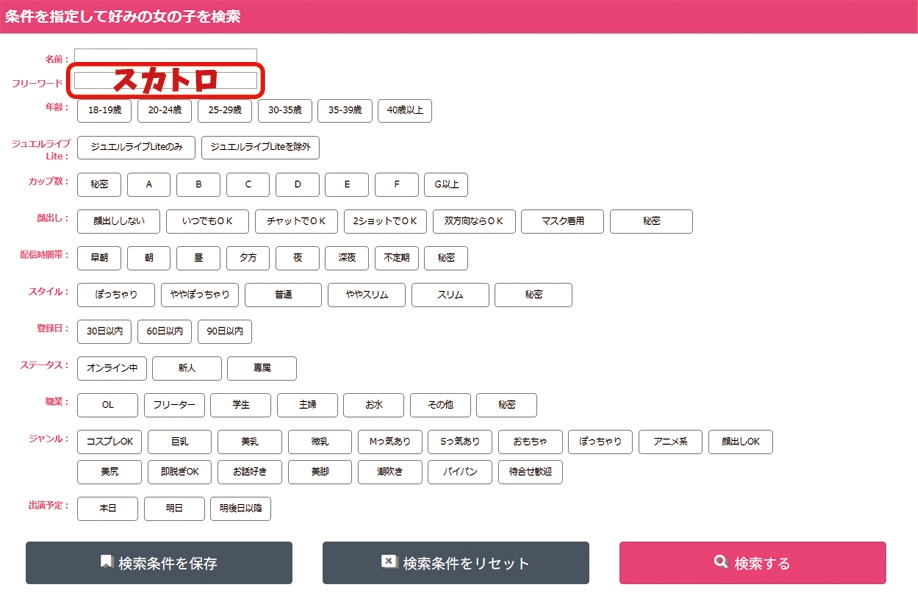This screenshot has height=593, width=918.
Task: Select 本日 under 出演予定
Action: tap(107, 508)
